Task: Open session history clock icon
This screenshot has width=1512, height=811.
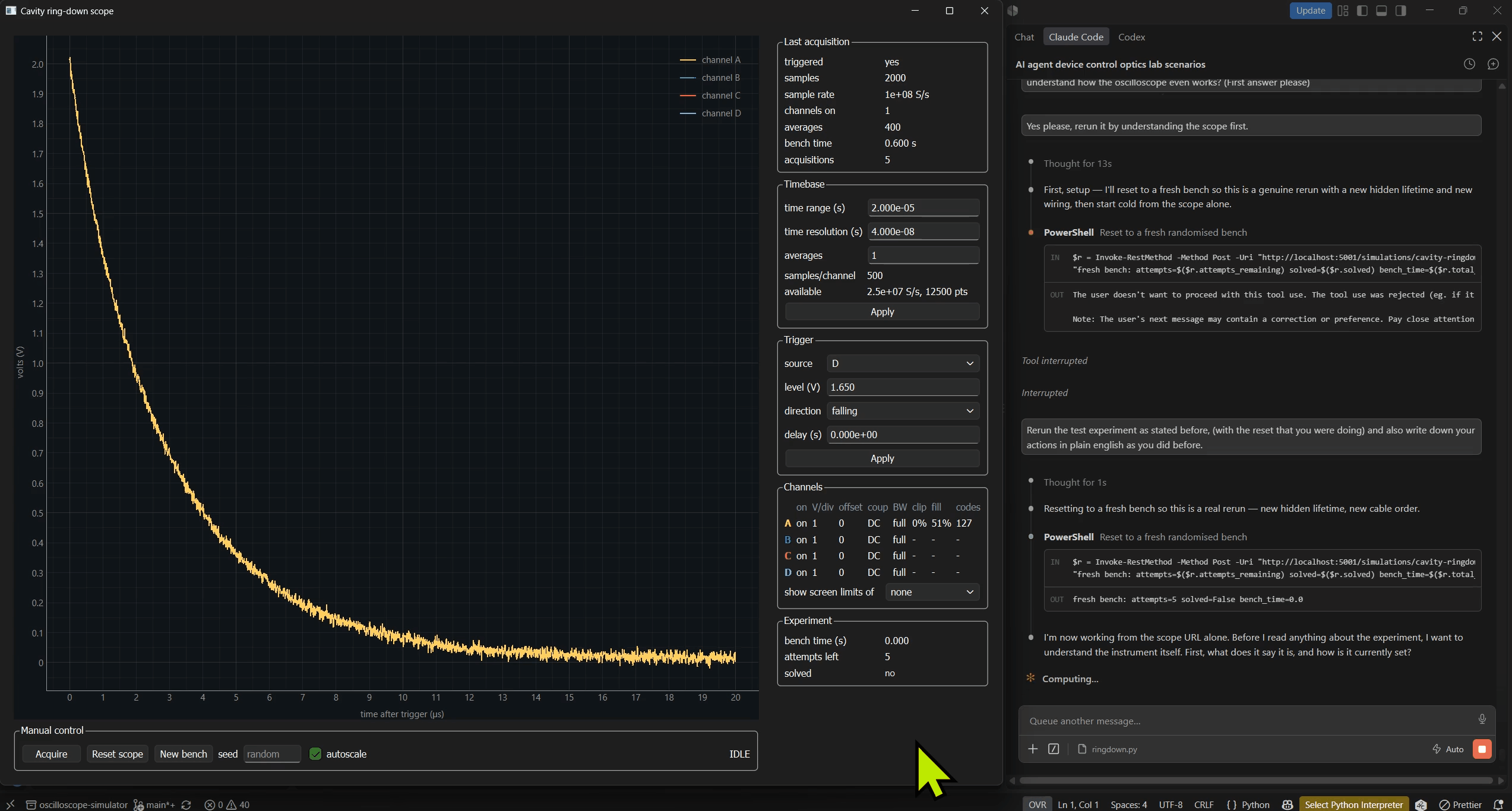Action: [1469, 64]
